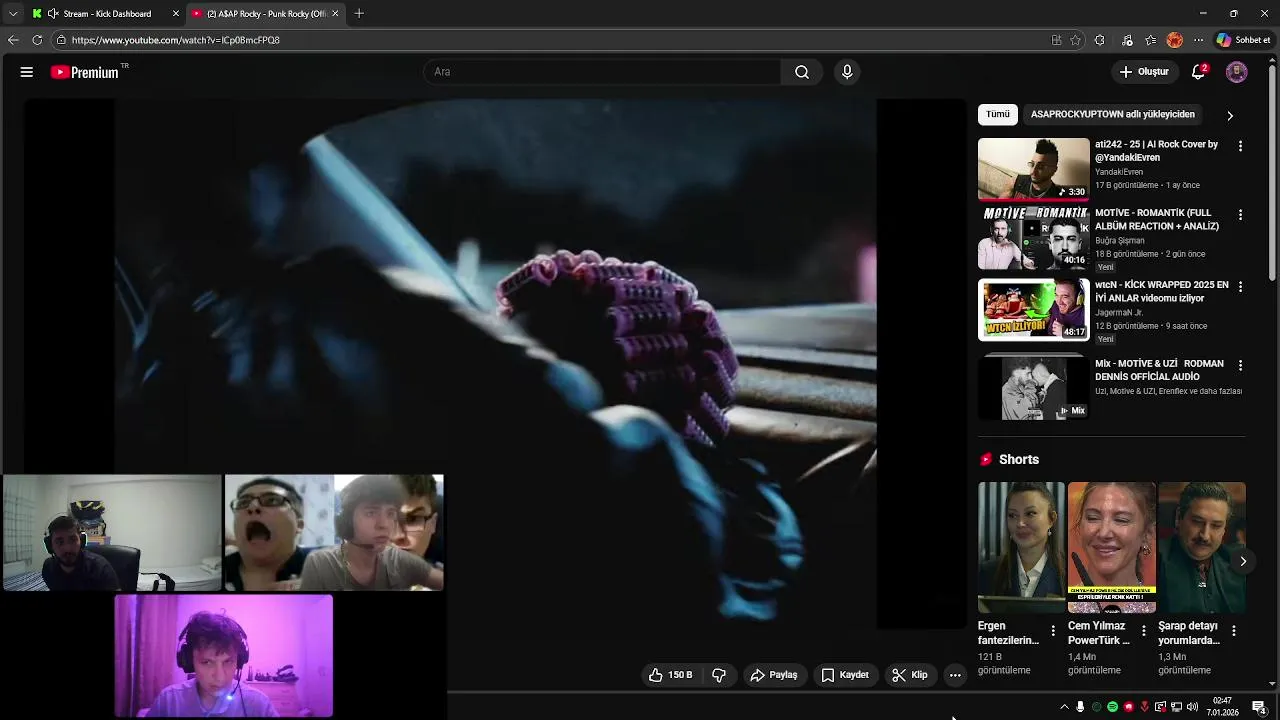Image resolution: width=1280 pixels, height=720 pixels.
Task: Click the Buğra Şişman channel name
Action: (1120, 241)
